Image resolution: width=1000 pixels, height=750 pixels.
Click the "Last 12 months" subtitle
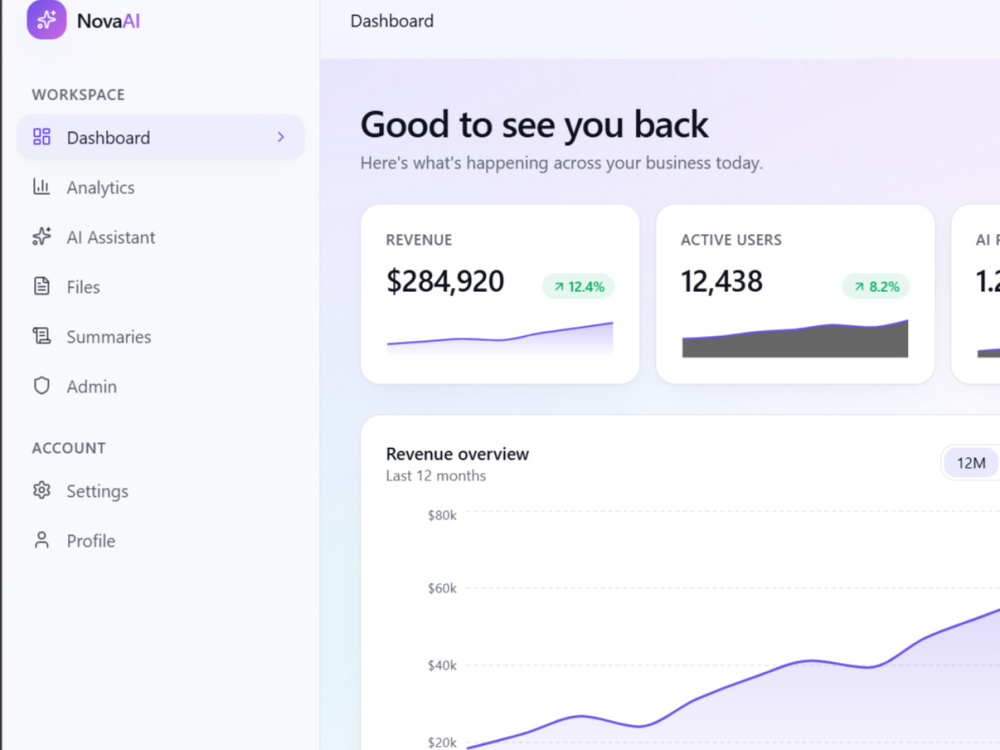[x=436, y=476]
